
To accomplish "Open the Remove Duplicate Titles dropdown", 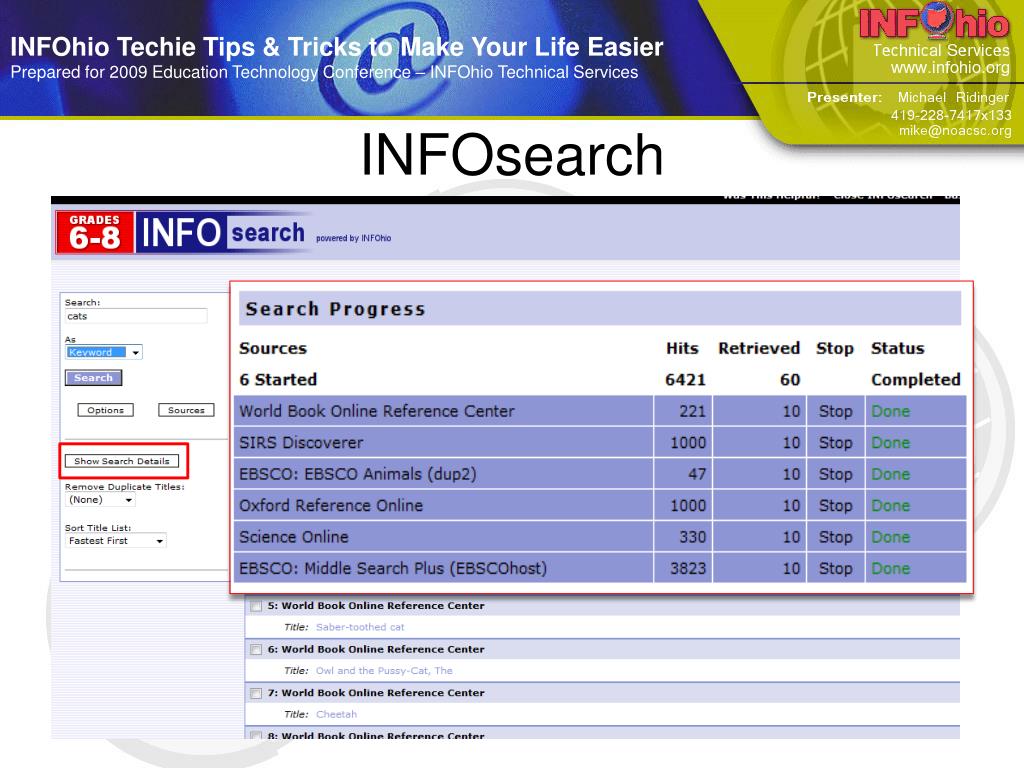I will point(100,500).
